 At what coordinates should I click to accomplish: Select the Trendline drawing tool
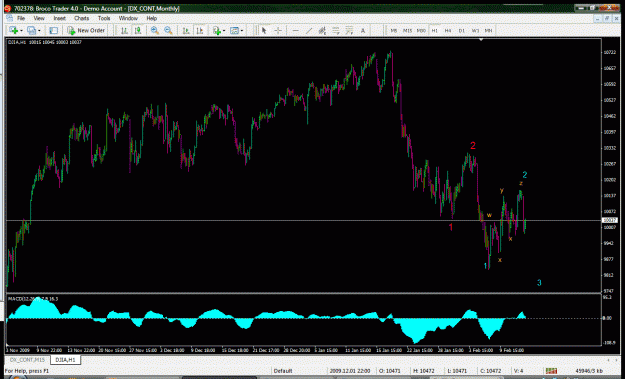[309, 30]
